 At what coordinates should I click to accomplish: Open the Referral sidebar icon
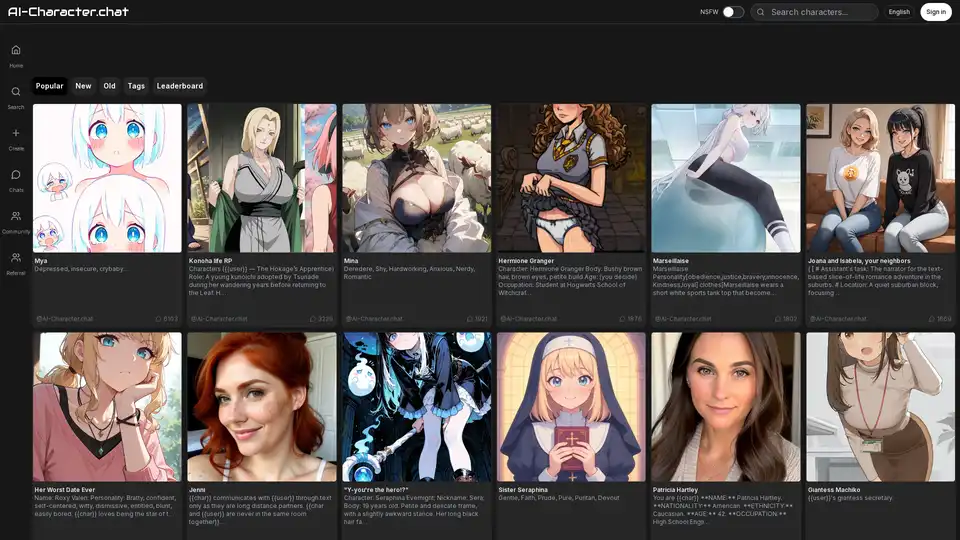click(x=16, y=258)
